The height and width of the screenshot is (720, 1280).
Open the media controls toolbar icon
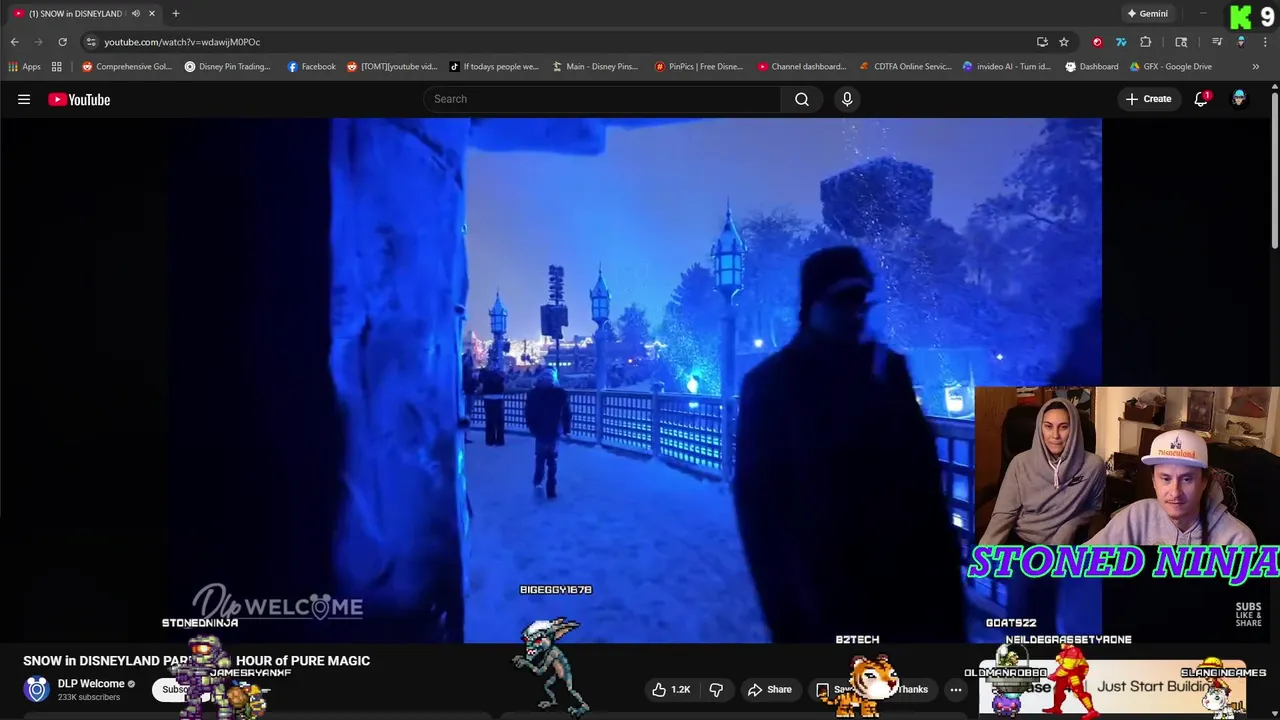[x=1217, y=42]
